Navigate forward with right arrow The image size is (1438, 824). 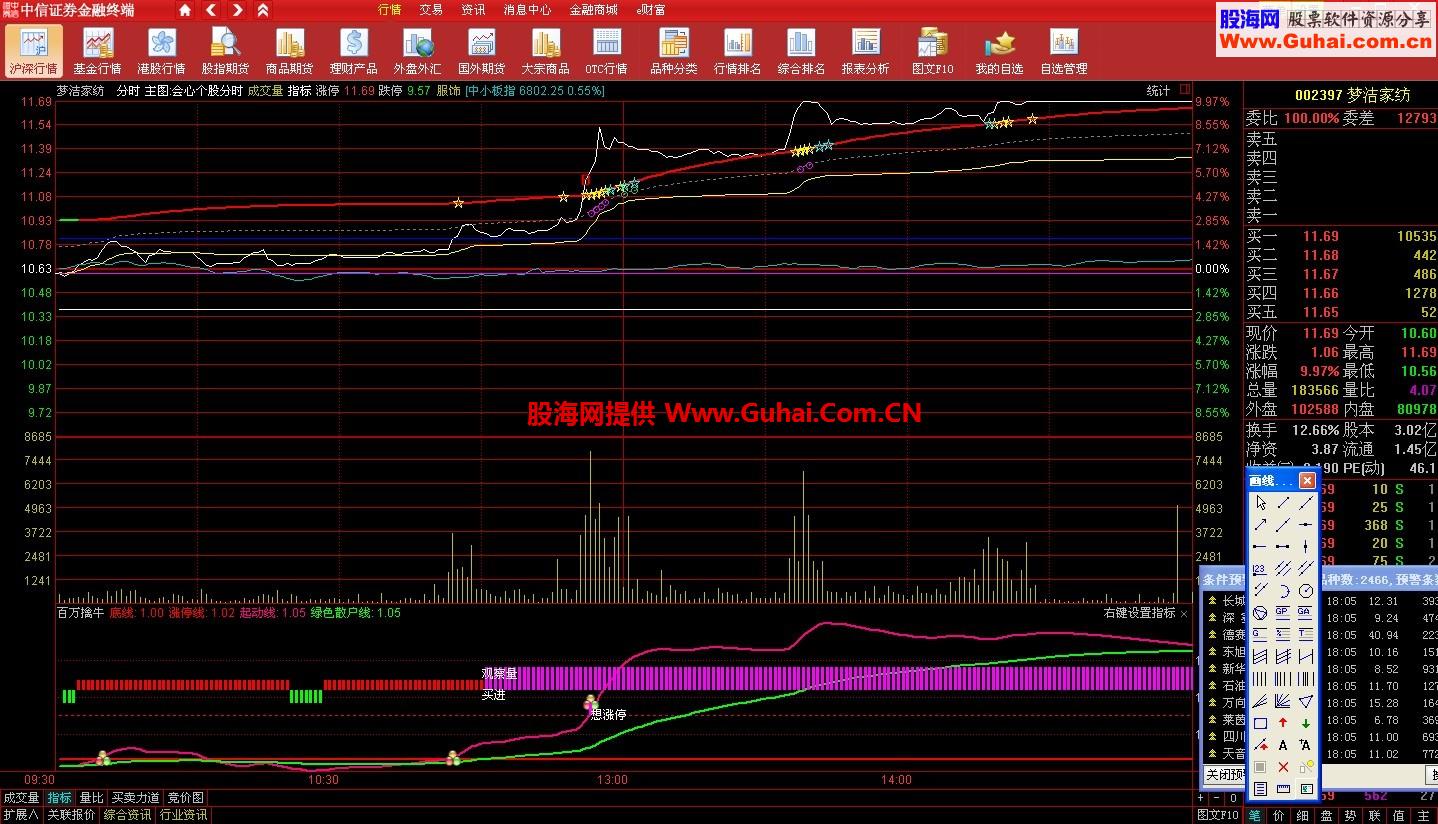click(x=237, y=10)
